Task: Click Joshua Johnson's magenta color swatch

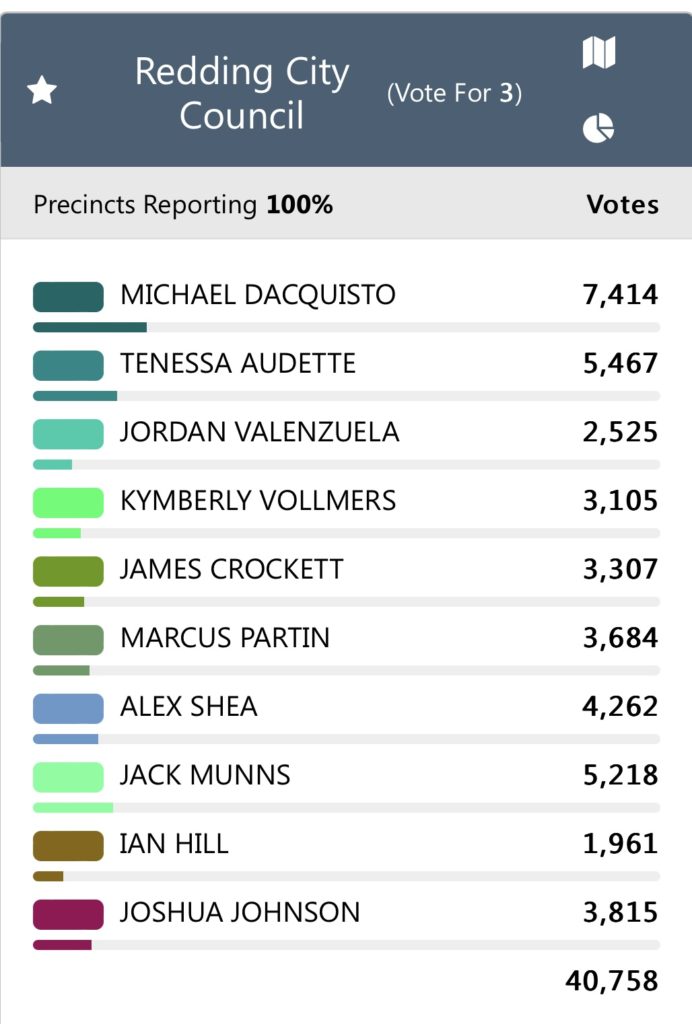Action: pos(68,914)
